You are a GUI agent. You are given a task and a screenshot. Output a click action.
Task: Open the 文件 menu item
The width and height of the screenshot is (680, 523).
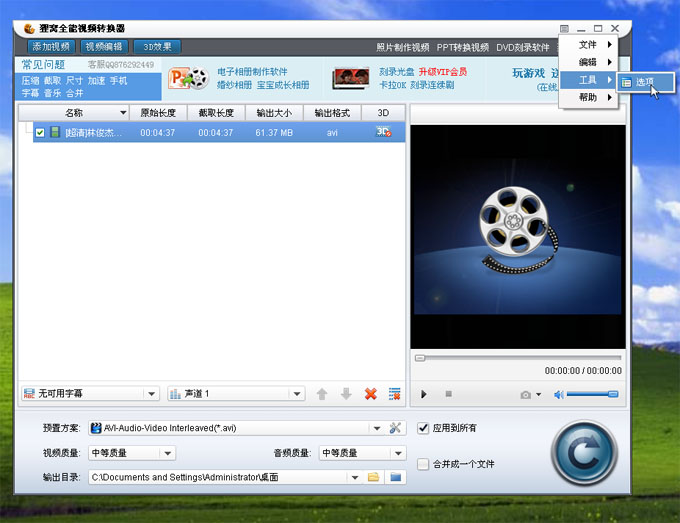(x=588, y=44)
